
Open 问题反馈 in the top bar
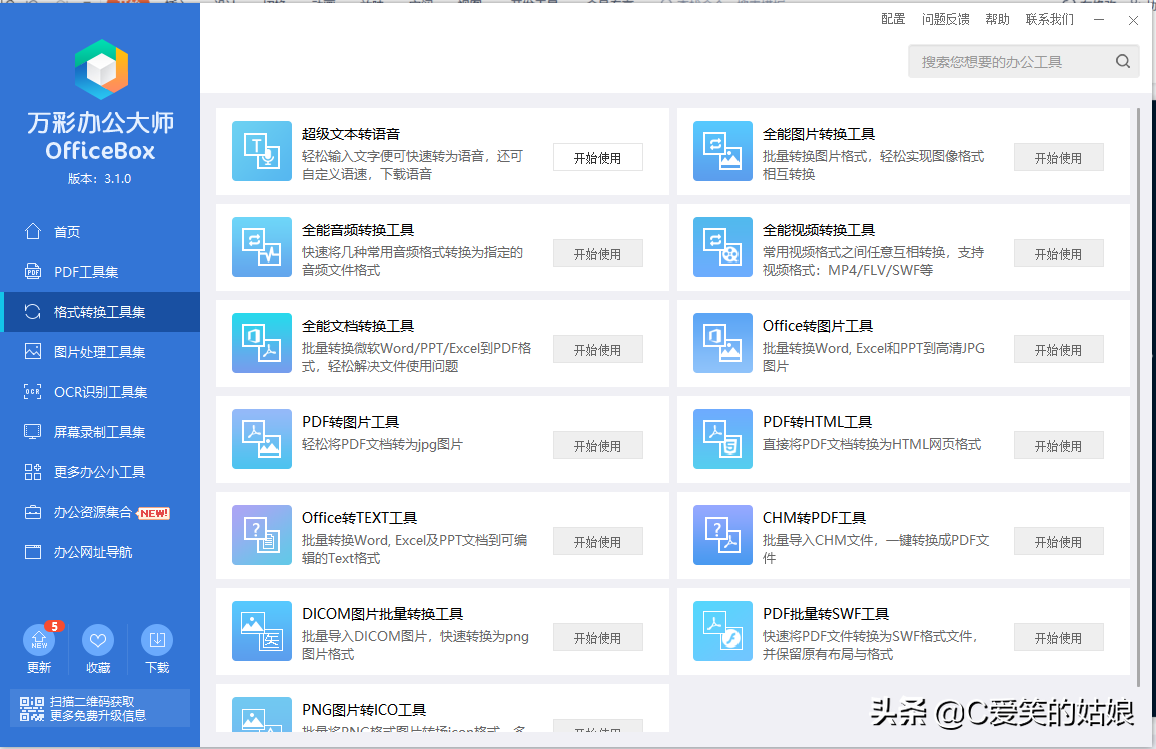pyautogui.click(x=946, y=19)
